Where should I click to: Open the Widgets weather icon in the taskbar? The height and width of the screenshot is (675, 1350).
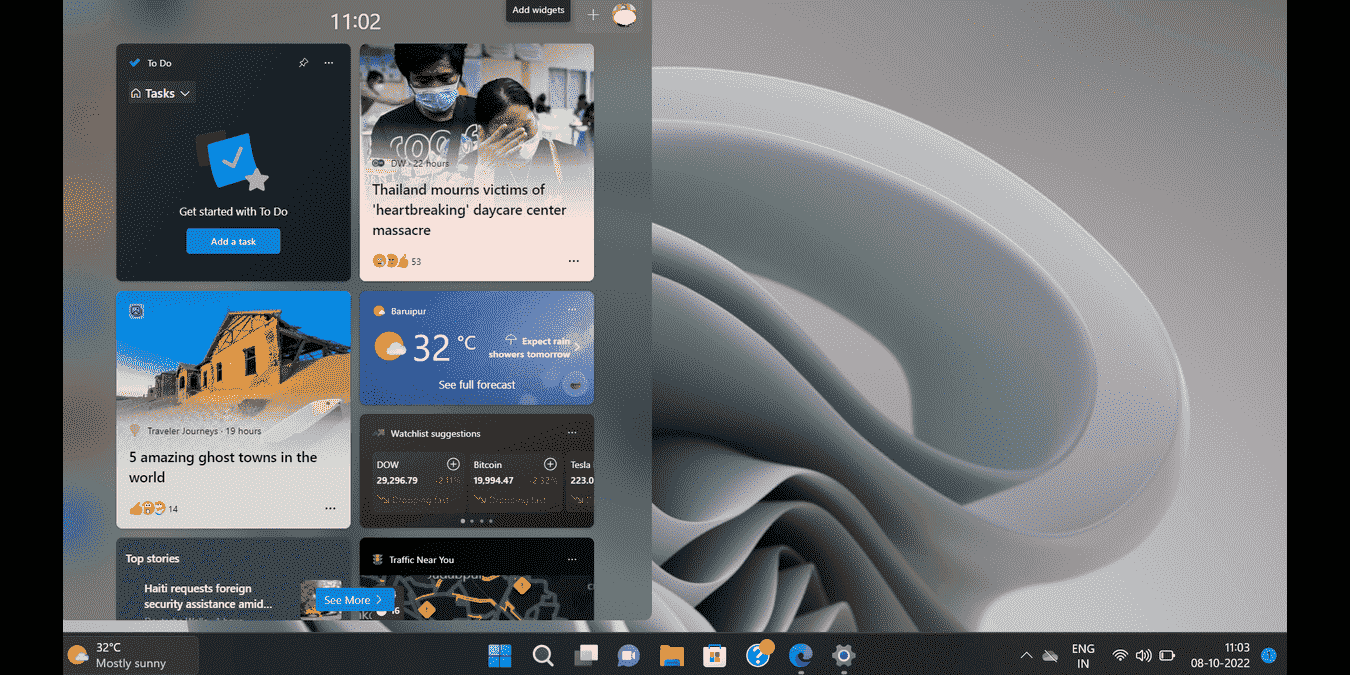(x=78, y=655)
